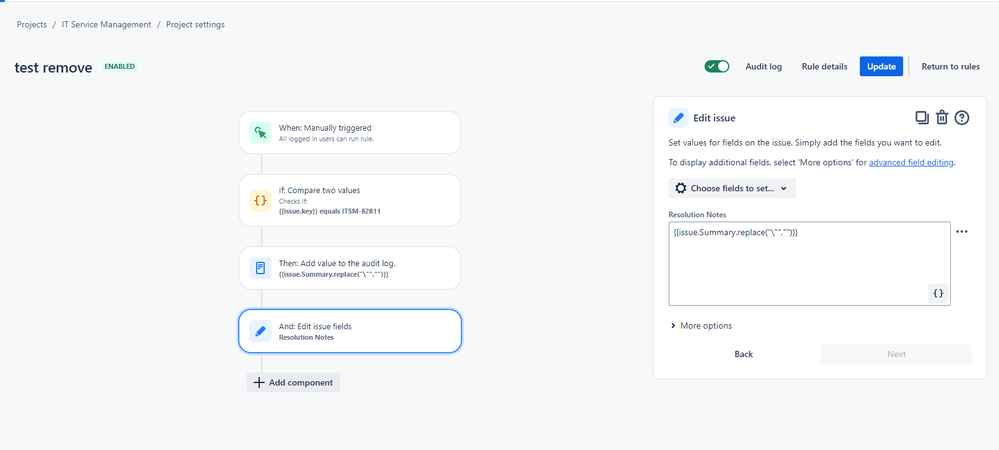Click the smart value curly braces button
The image size is (999, 450).
(x=938, y=293)
